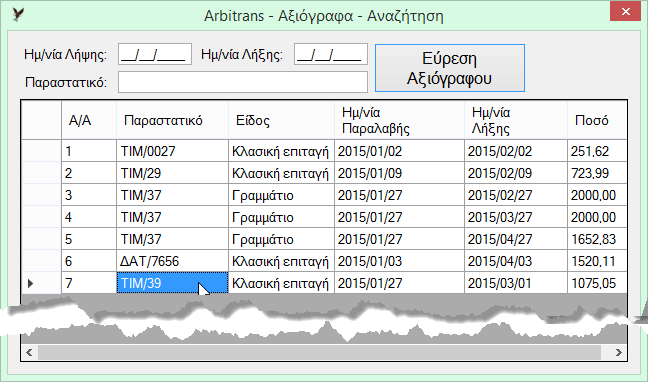Click Γραμμάτιο in row 4
Image resolution: width=648 pixels, height=382 pixels.
(x=281, y=217)
